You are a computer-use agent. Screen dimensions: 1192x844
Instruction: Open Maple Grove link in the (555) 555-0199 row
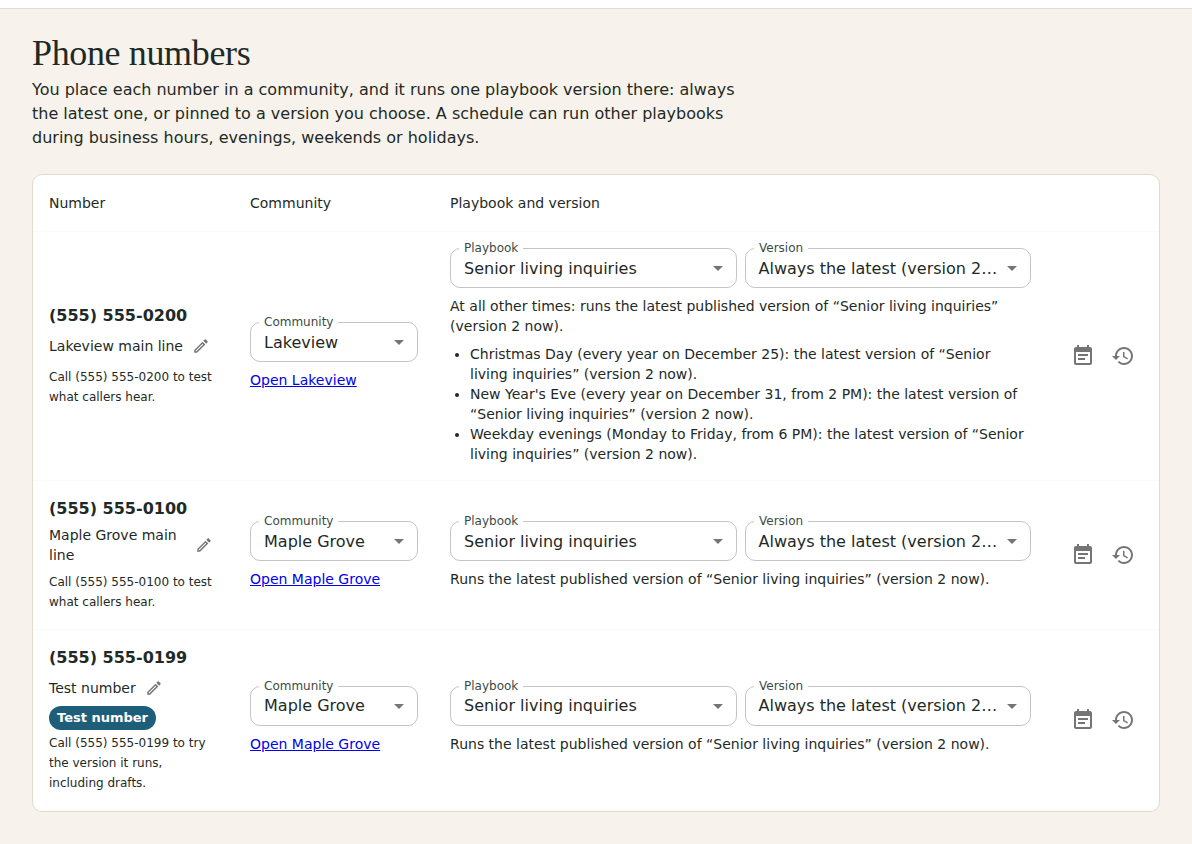click(315, 744)
